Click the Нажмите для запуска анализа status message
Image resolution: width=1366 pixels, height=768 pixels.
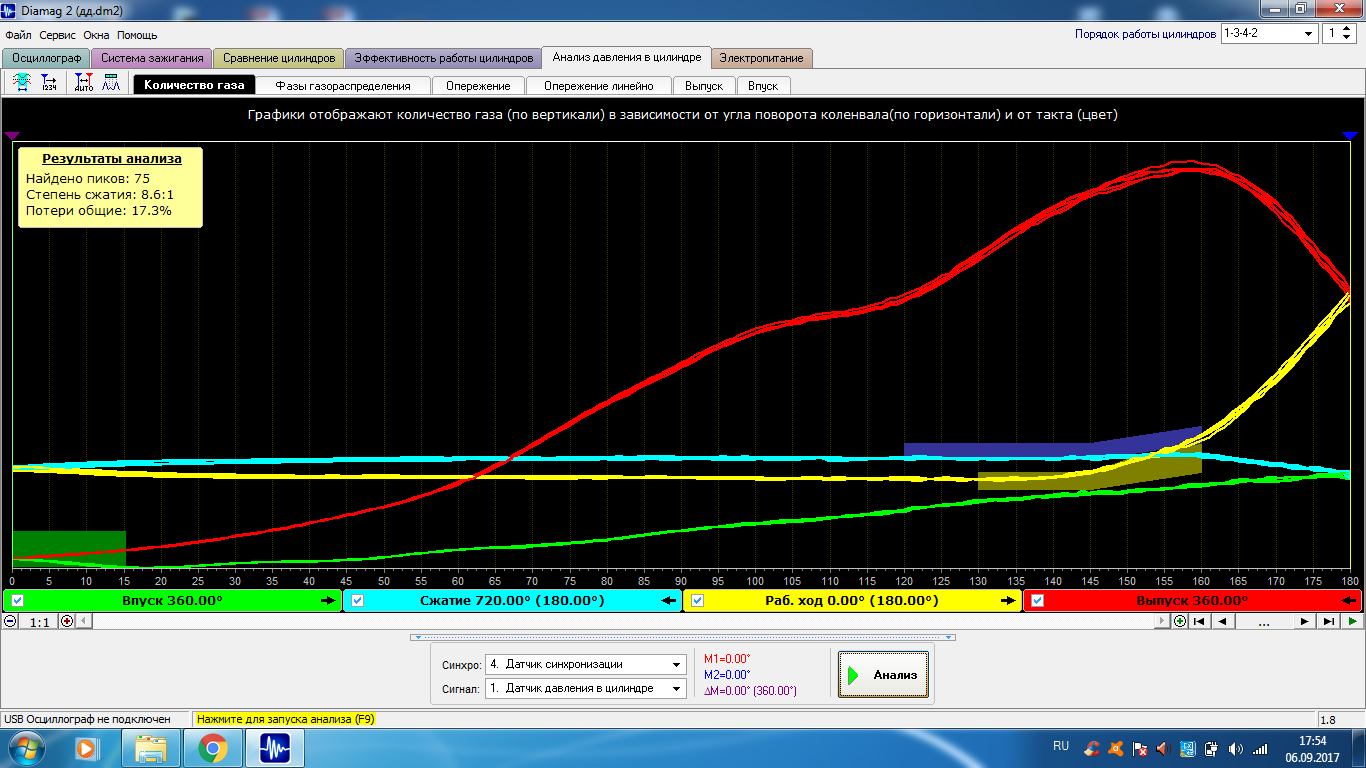pos(285,719)
